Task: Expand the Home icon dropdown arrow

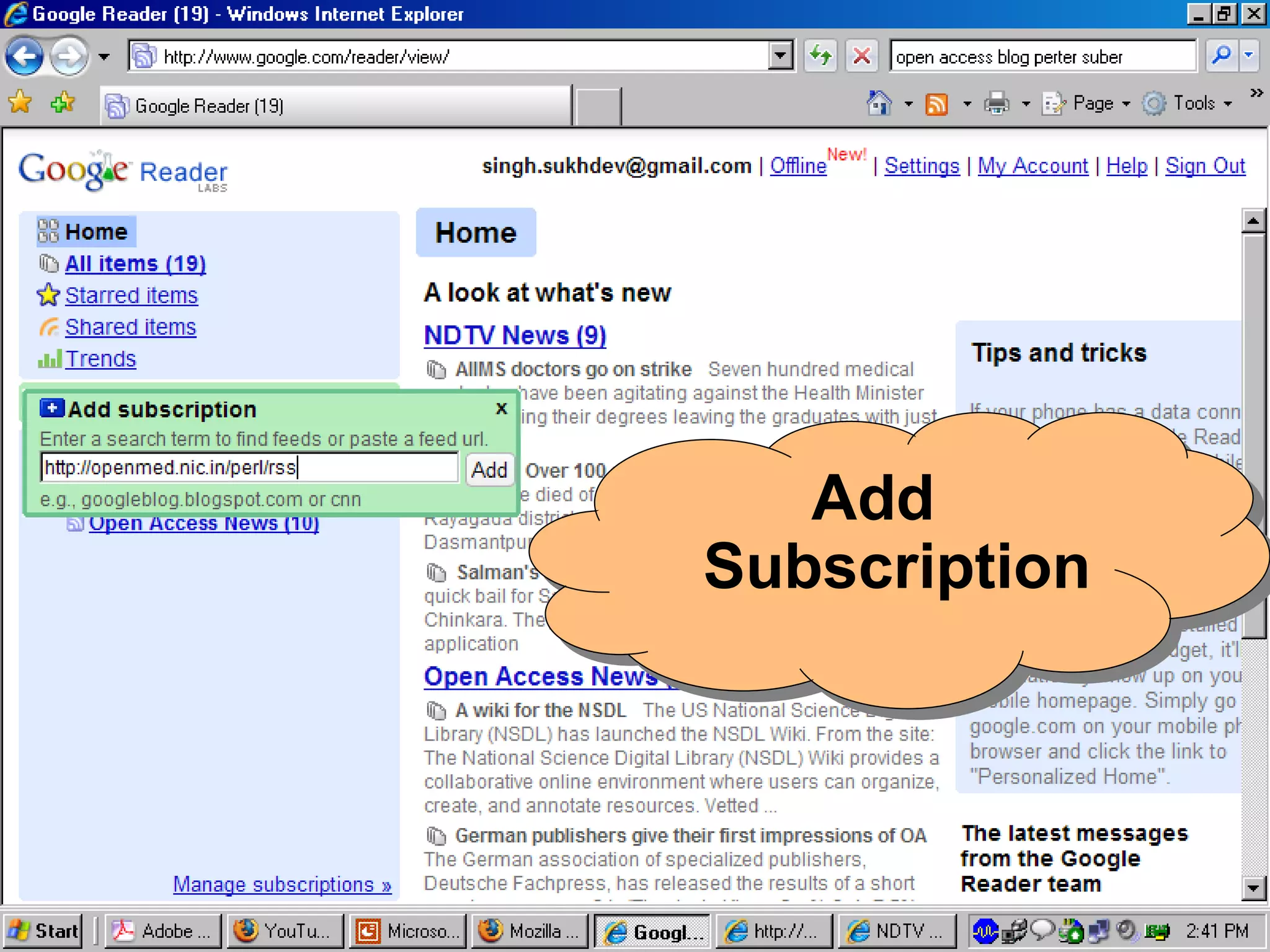Action: pos(908,104)
